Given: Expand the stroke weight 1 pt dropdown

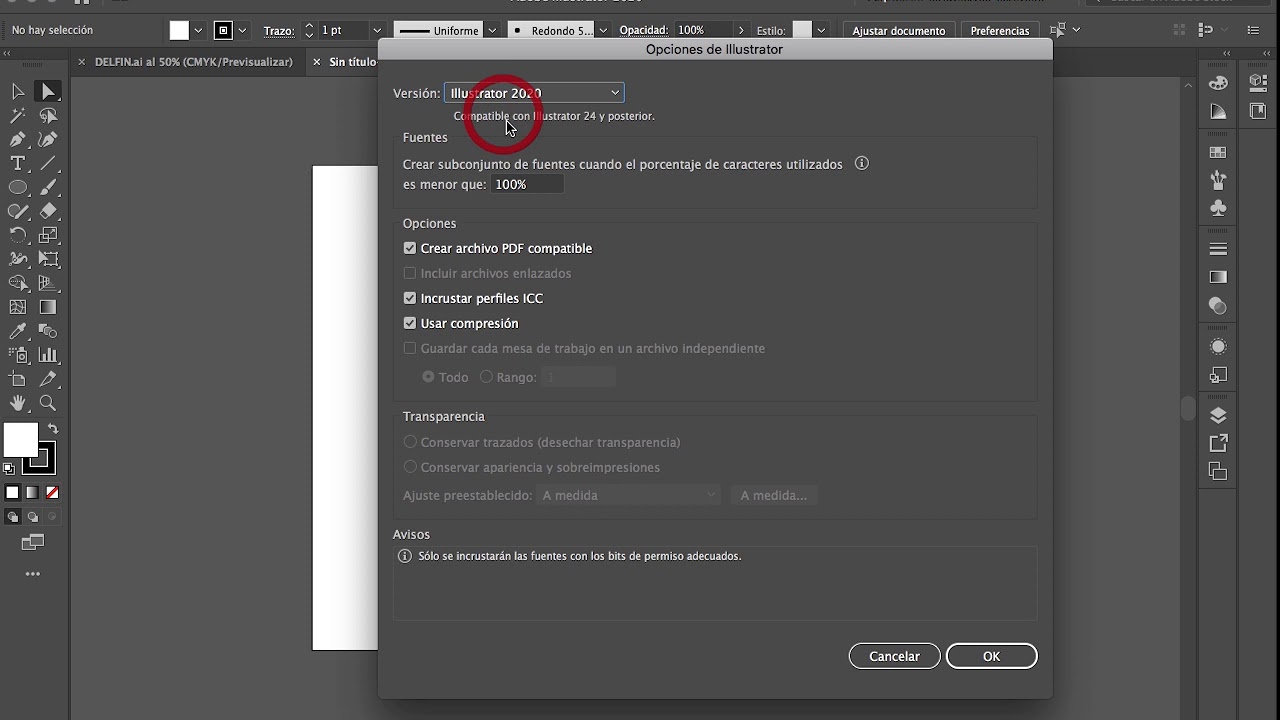Looking at the screenshot, I should coord(377,31).
